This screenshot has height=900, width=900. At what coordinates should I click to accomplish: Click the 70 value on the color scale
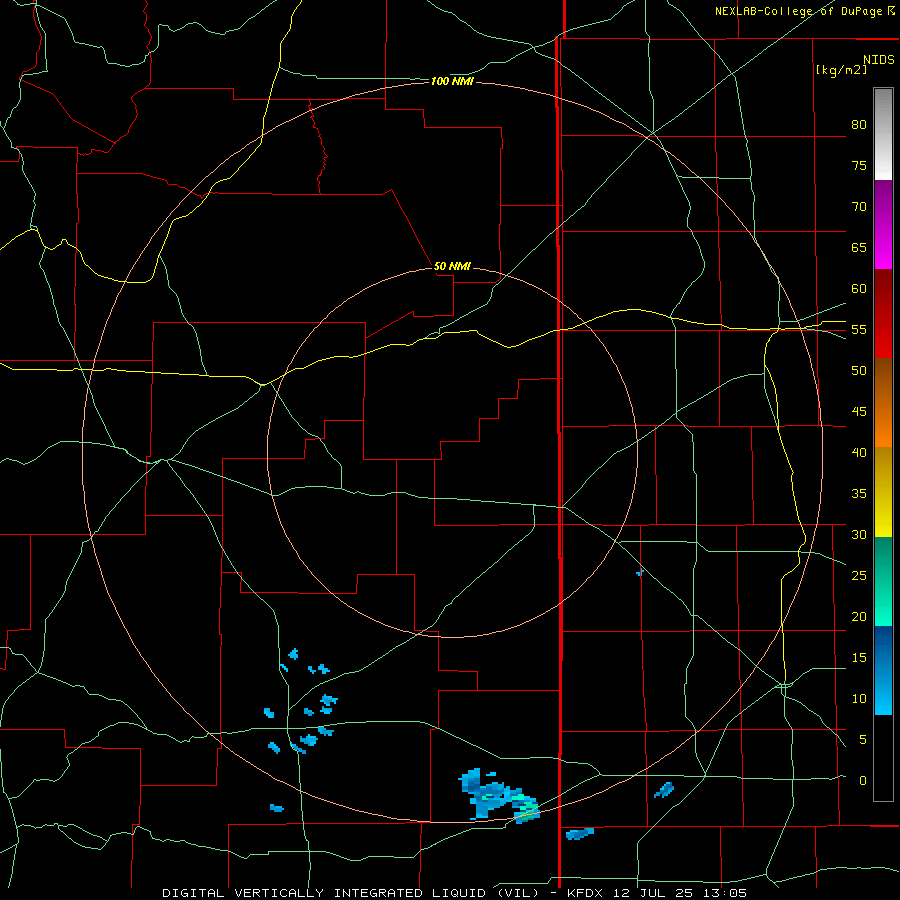pos(859,207)
